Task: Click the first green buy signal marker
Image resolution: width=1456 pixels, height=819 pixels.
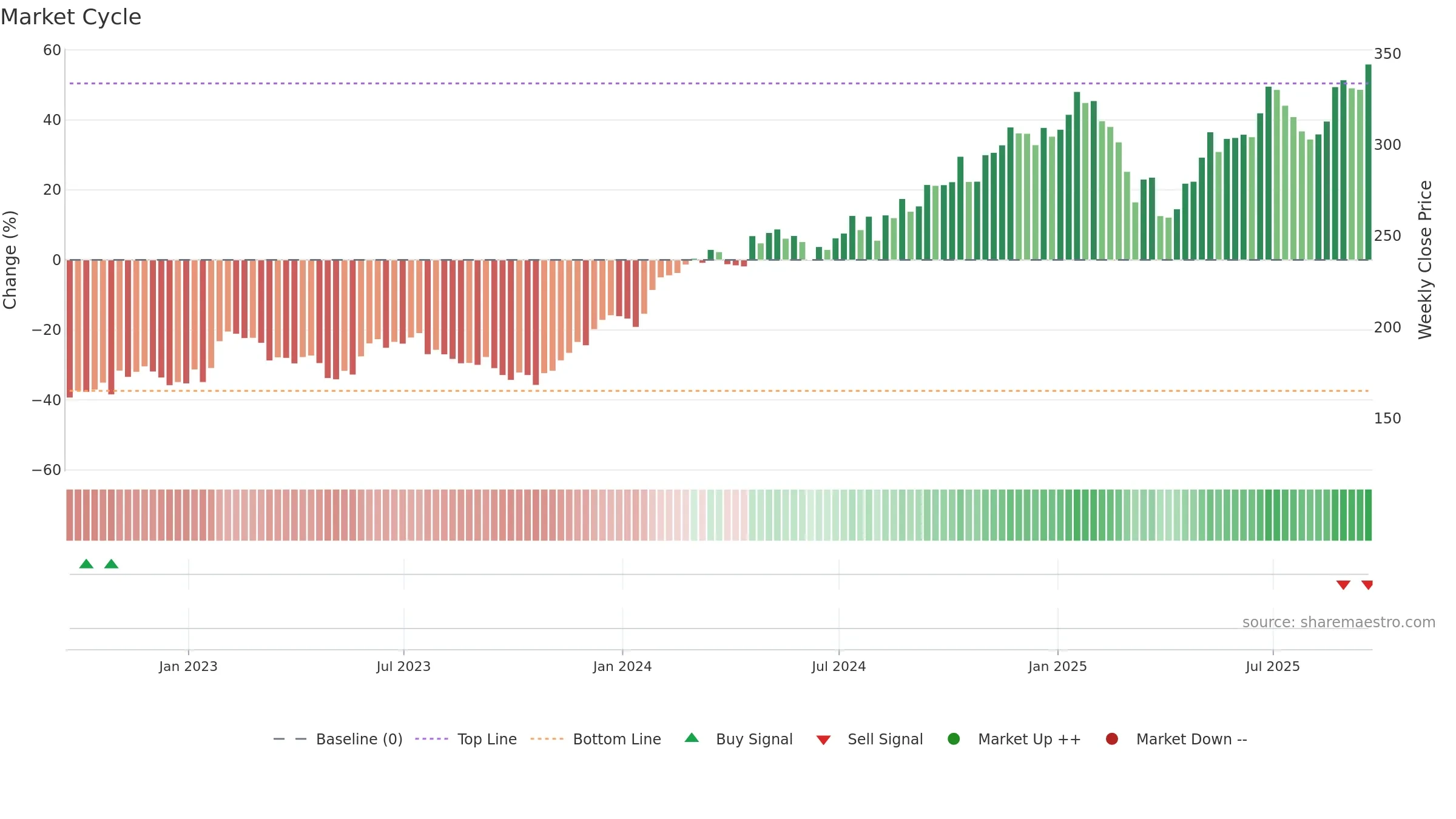Action: click(x=86, y=564)
